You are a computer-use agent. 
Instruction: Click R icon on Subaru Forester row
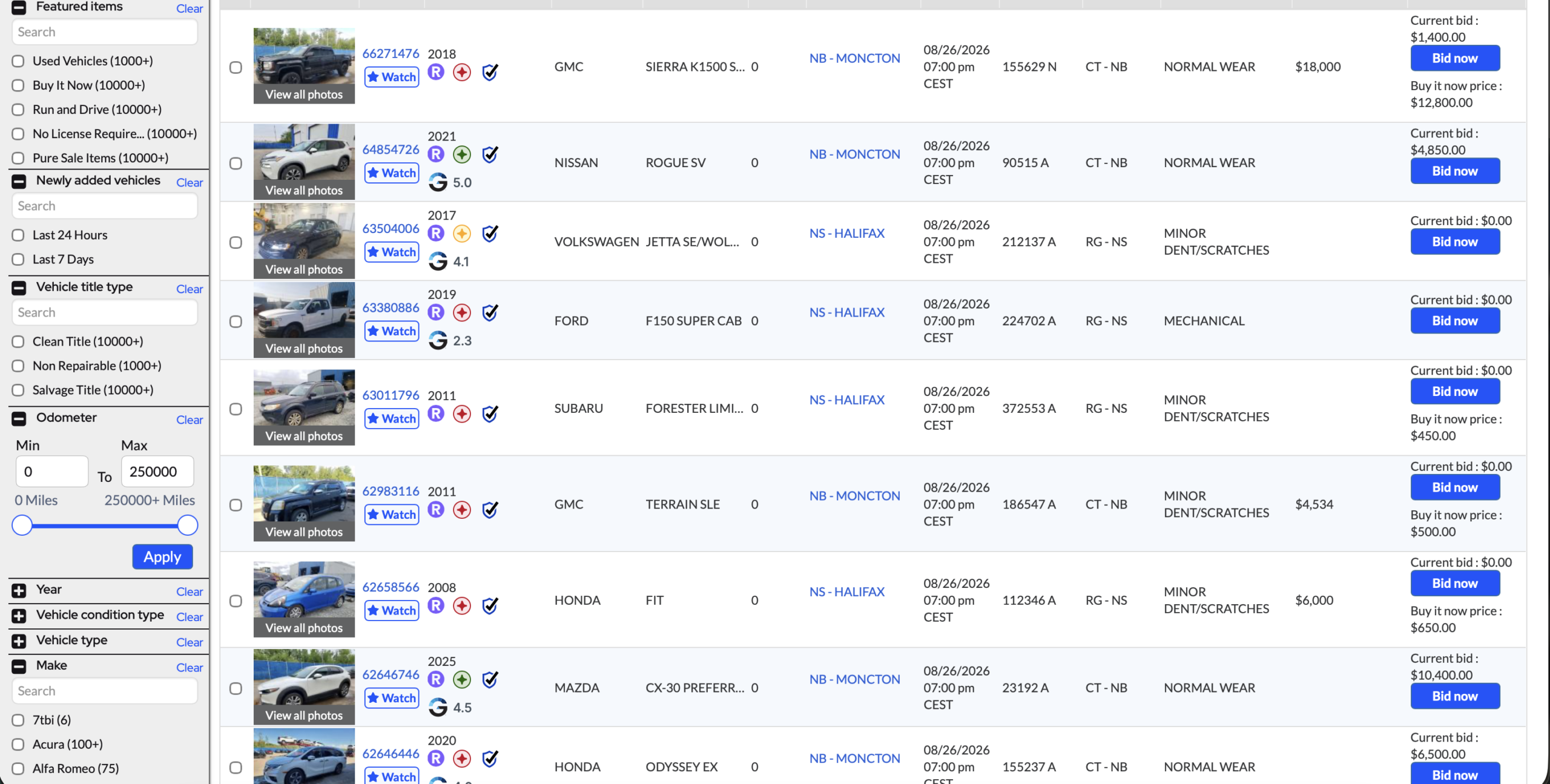tap(436, 413)
